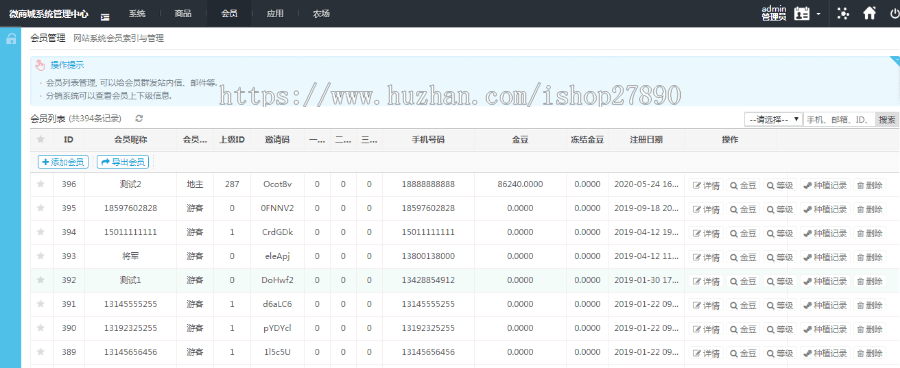Star the row for ID 393
Image resolution: width=900 pixels, height=368 pixels.
click(x=40, y=256)
